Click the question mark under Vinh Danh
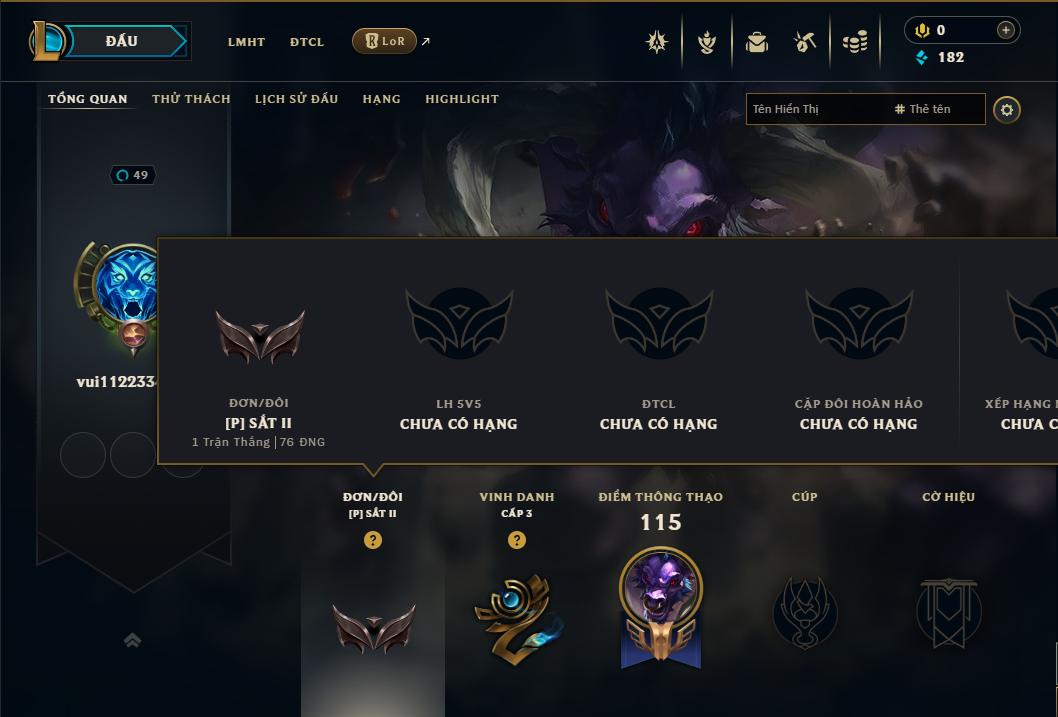1058x717 pixels. coord(517,540)
